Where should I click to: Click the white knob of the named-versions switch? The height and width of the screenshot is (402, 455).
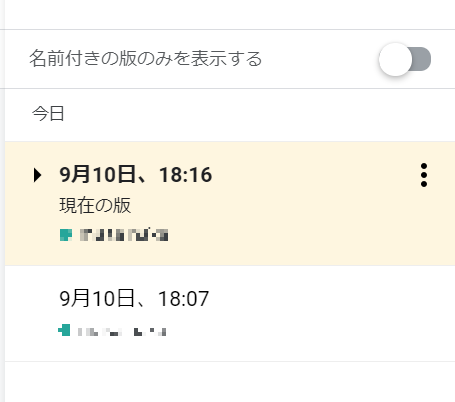(395, 59)
